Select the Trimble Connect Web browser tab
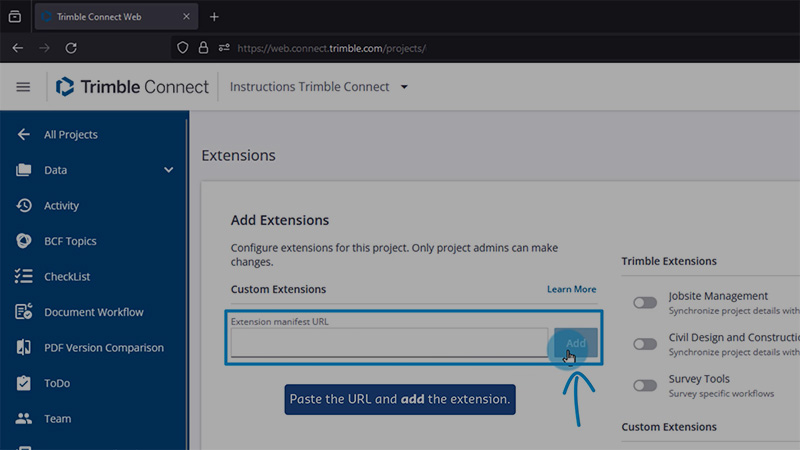The height and width of the screenshot is (450, 800). pos(116,16)
